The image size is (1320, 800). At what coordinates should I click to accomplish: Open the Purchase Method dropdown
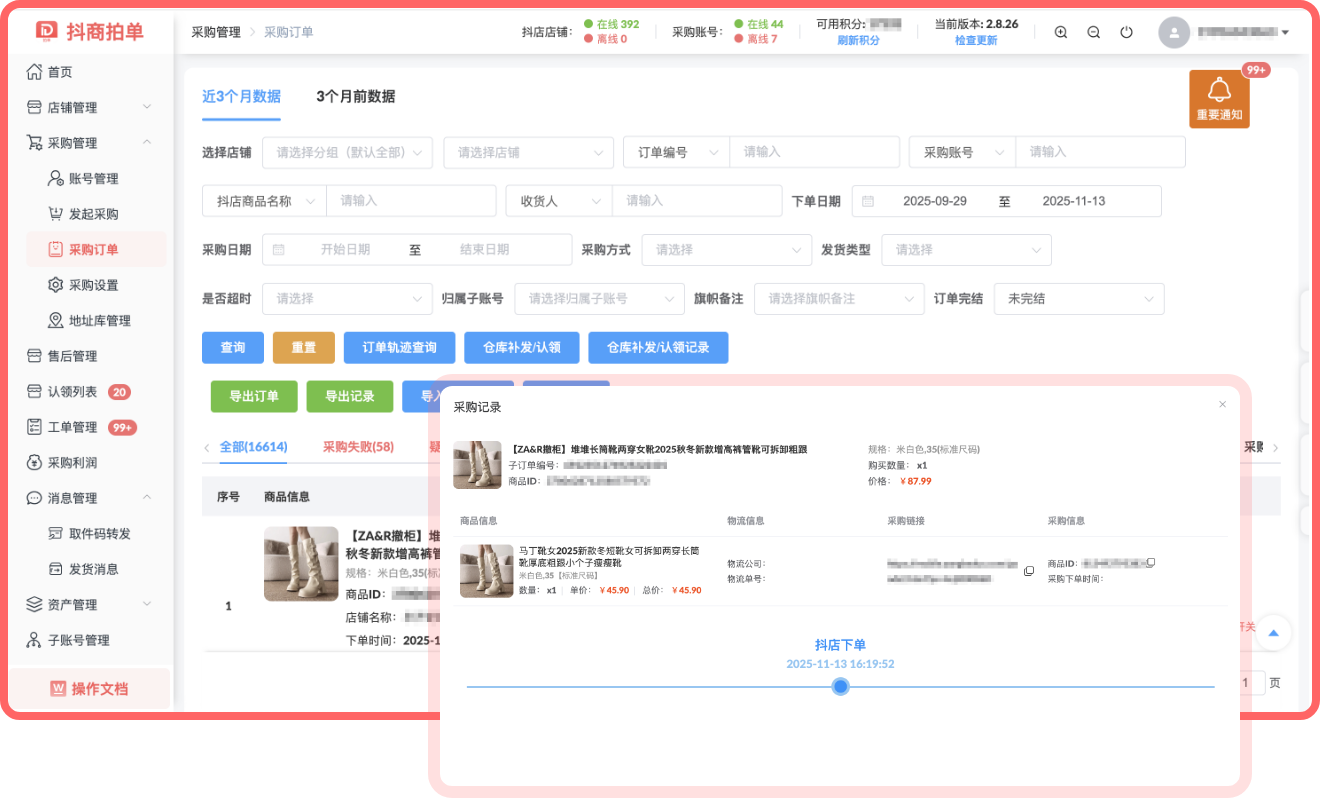[726, 250]
